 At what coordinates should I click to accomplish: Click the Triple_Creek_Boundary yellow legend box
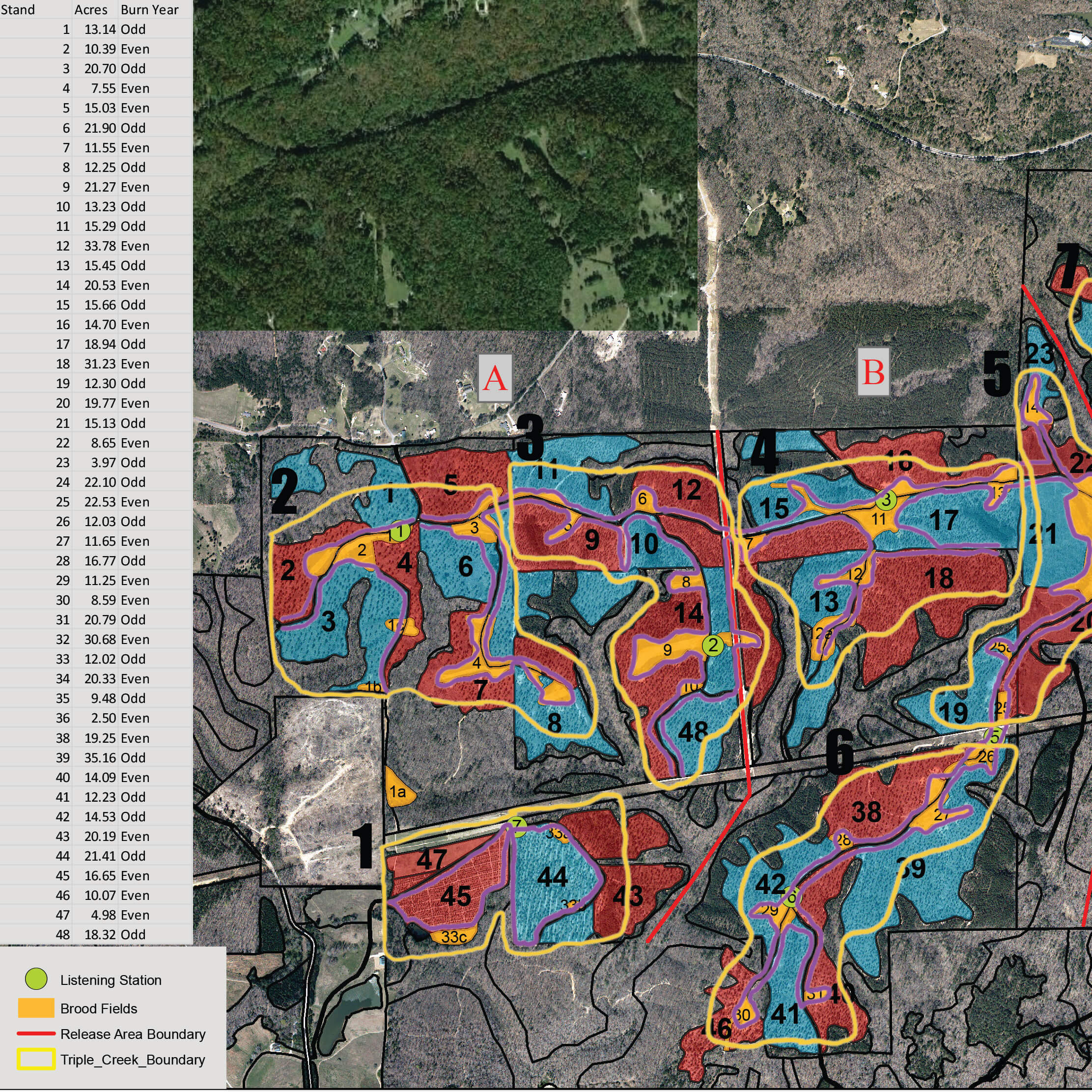coord(36,1059)
